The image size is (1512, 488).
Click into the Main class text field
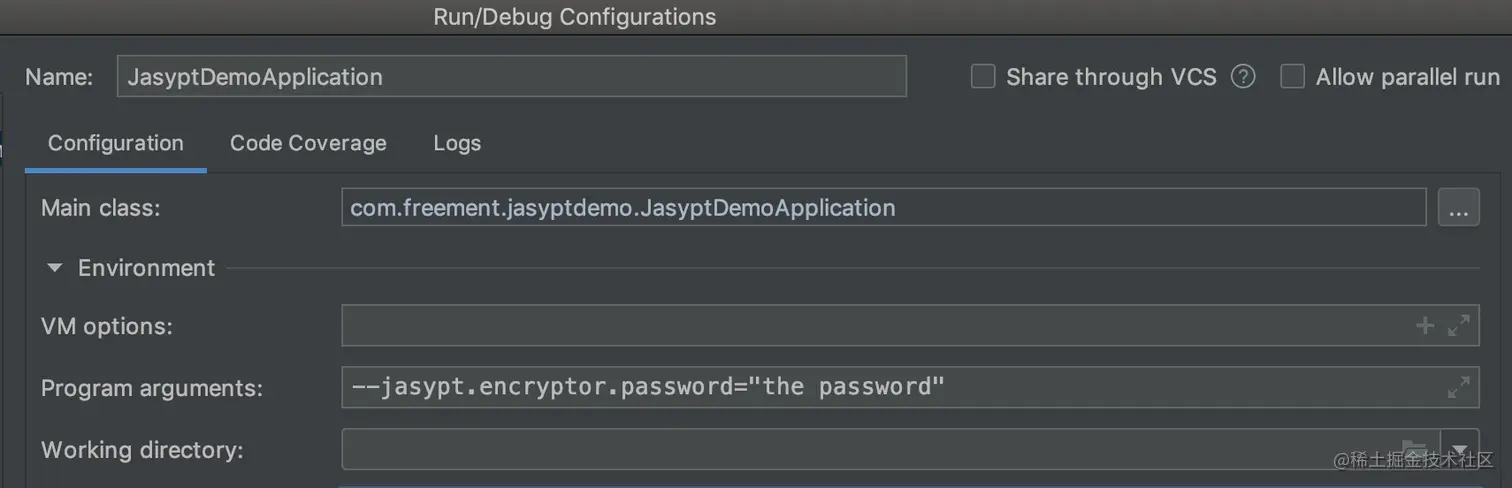[x=882, y=208]
